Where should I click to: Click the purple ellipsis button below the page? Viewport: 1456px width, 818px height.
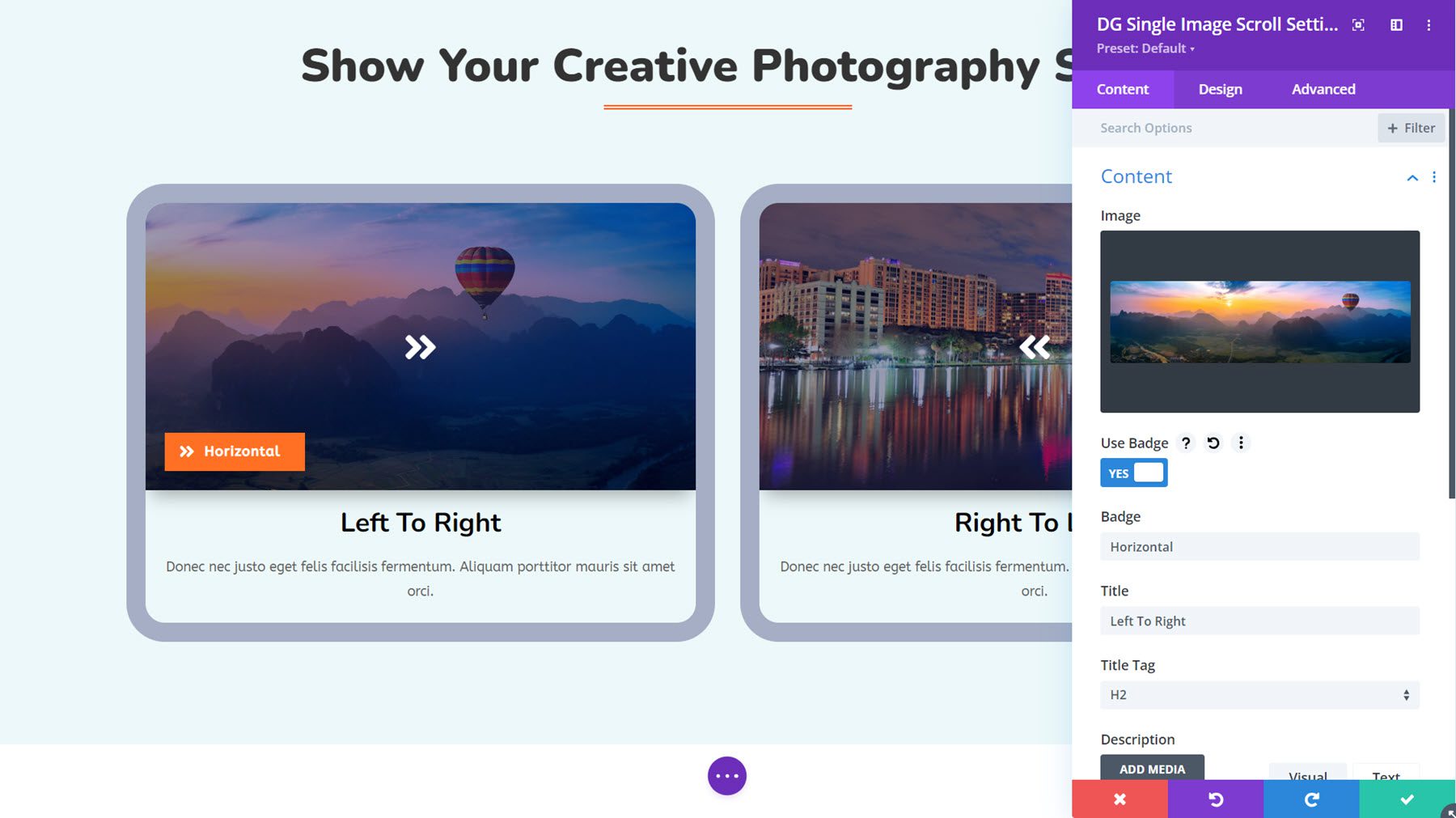727,775
